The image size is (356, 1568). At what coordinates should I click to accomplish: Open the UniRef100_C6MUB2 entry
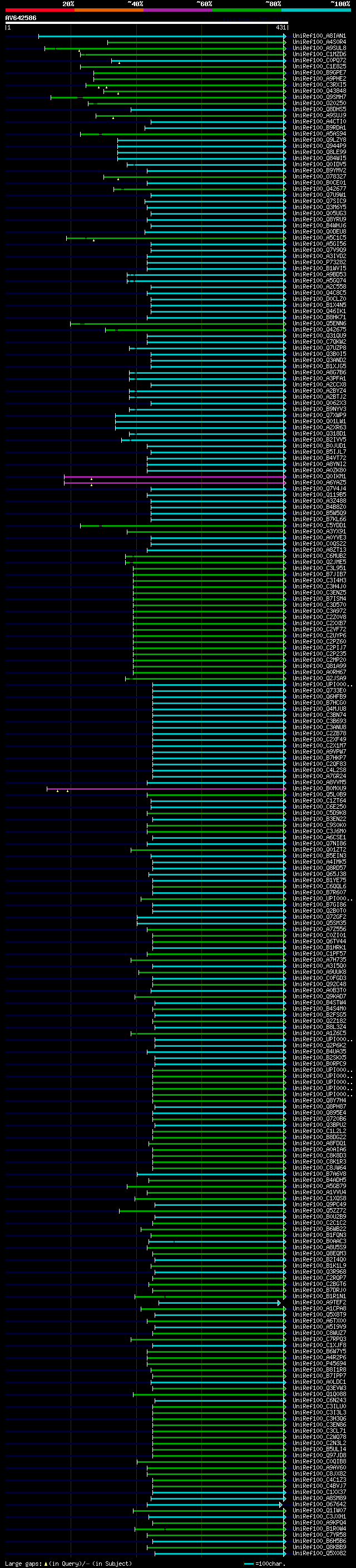coord(319,556)
